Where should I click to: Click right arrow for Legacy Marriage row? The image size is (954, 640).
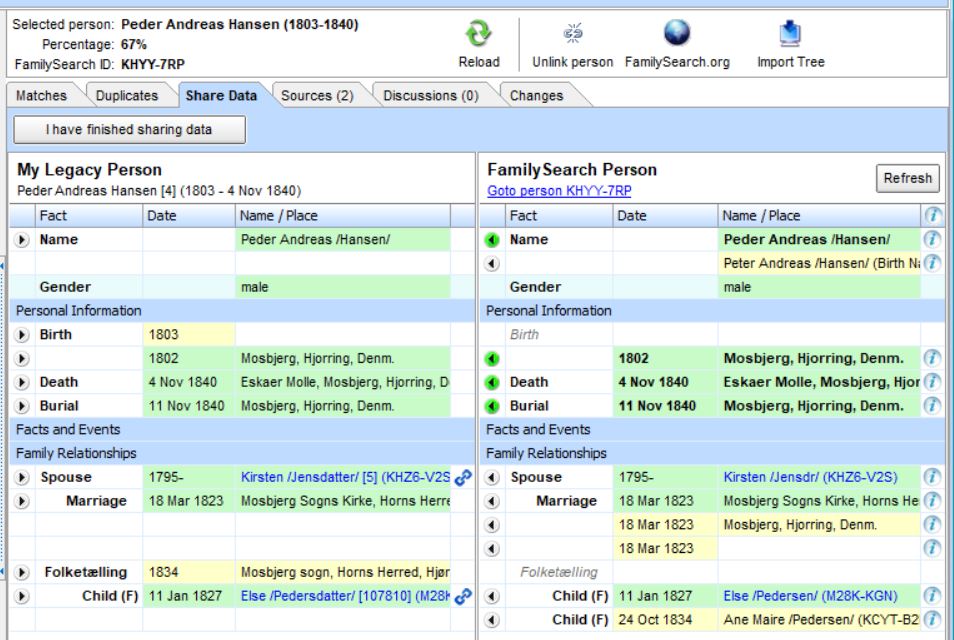coord(22,501)
